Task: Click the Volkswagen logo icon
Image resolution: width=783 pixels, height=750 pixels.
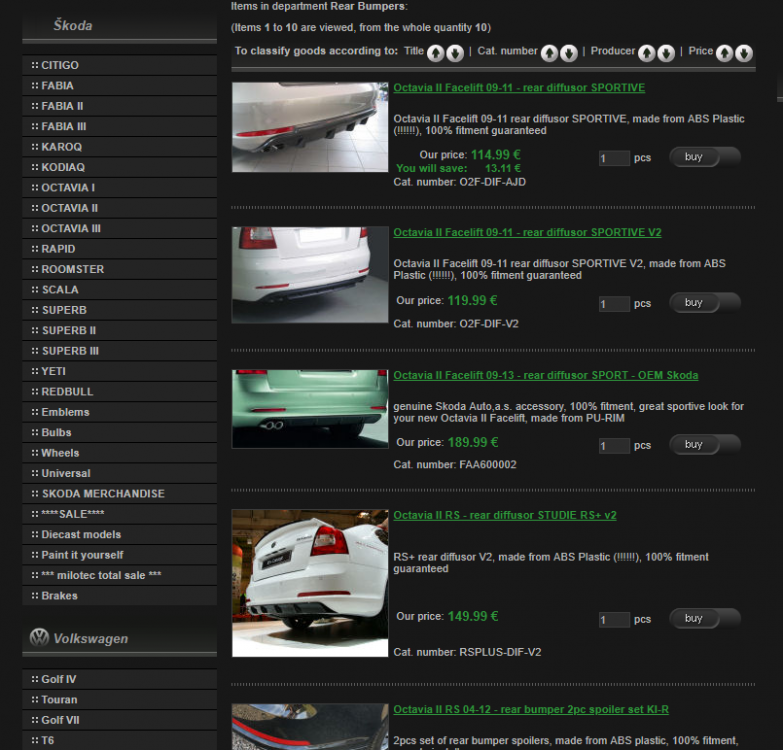Action: point(39,637)
